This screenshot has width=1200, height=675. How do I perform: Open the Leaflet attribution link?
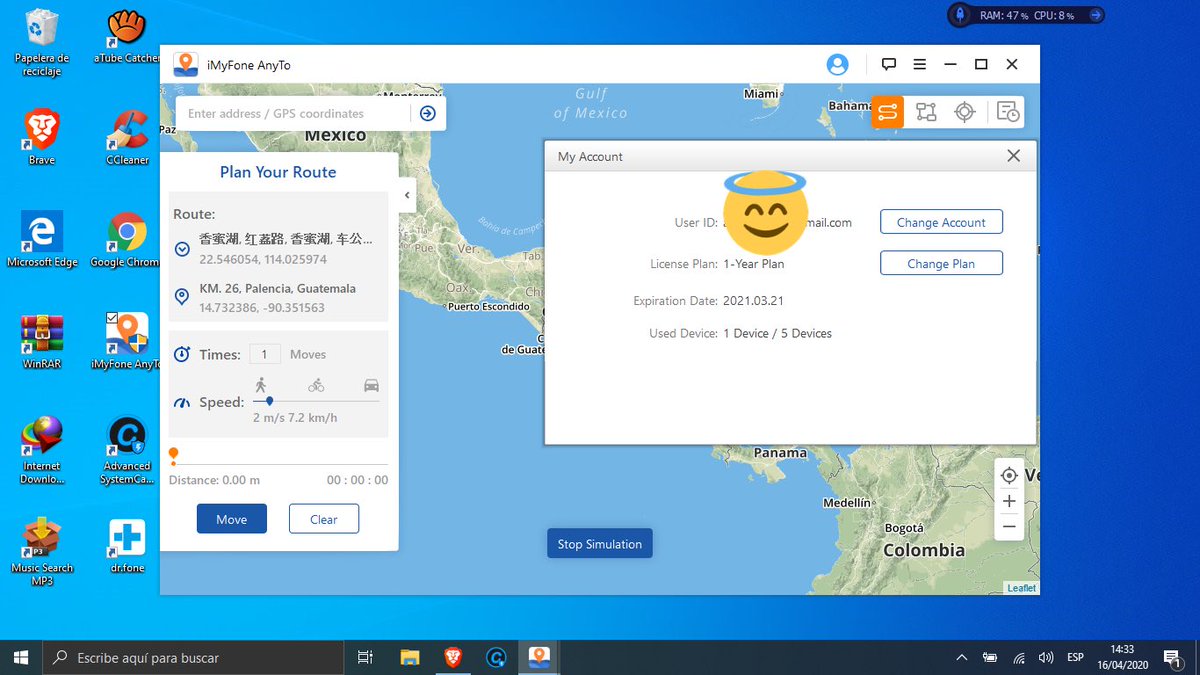pos(1022,588)
